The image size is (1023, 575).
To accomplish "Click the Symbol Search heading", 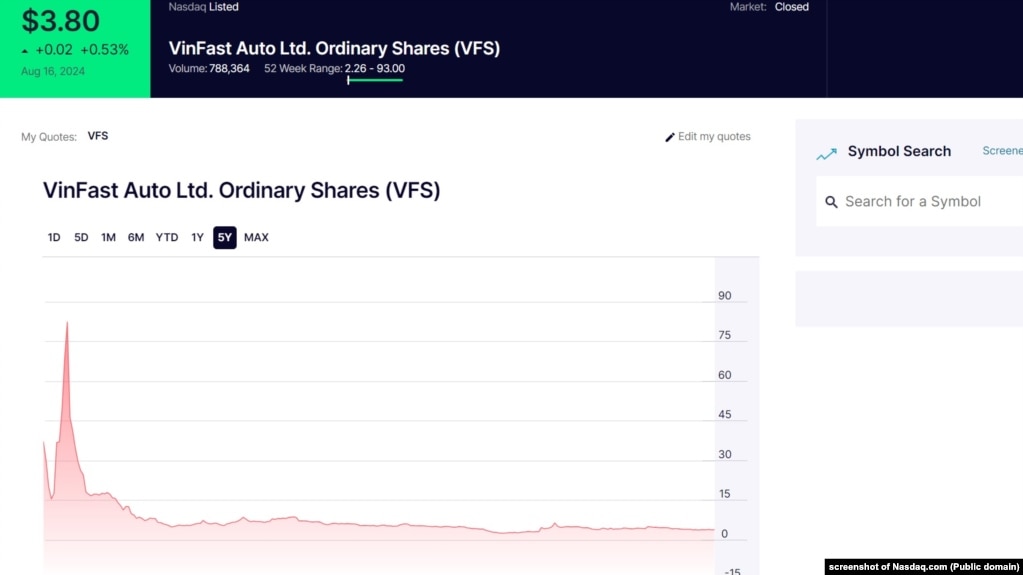I will pos(899,151).
